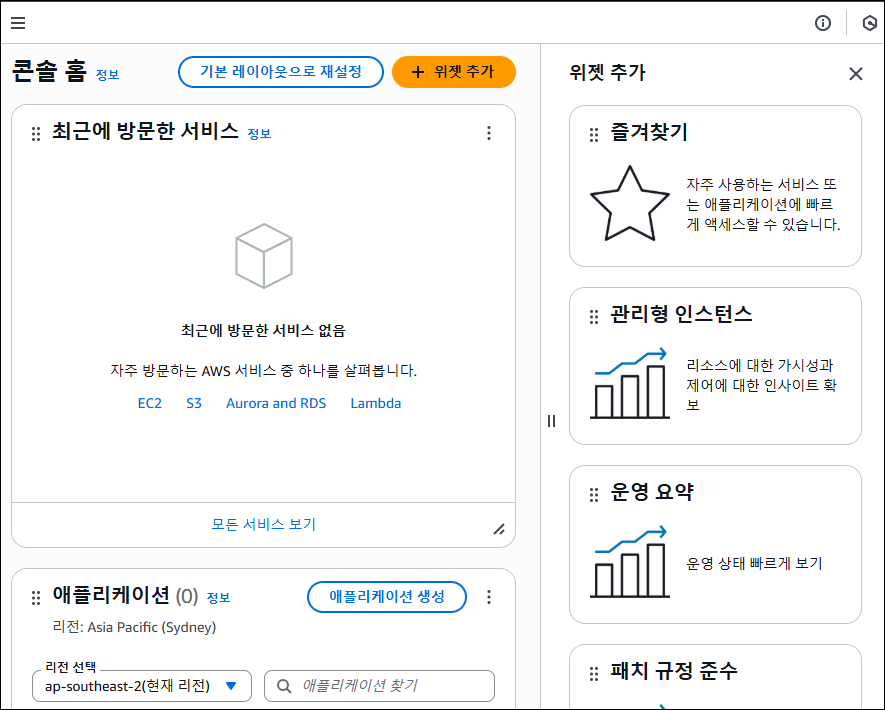Expand the 리전 선택 dropdown
This screenshot has width=885, height=710.
tap(142, 686)
